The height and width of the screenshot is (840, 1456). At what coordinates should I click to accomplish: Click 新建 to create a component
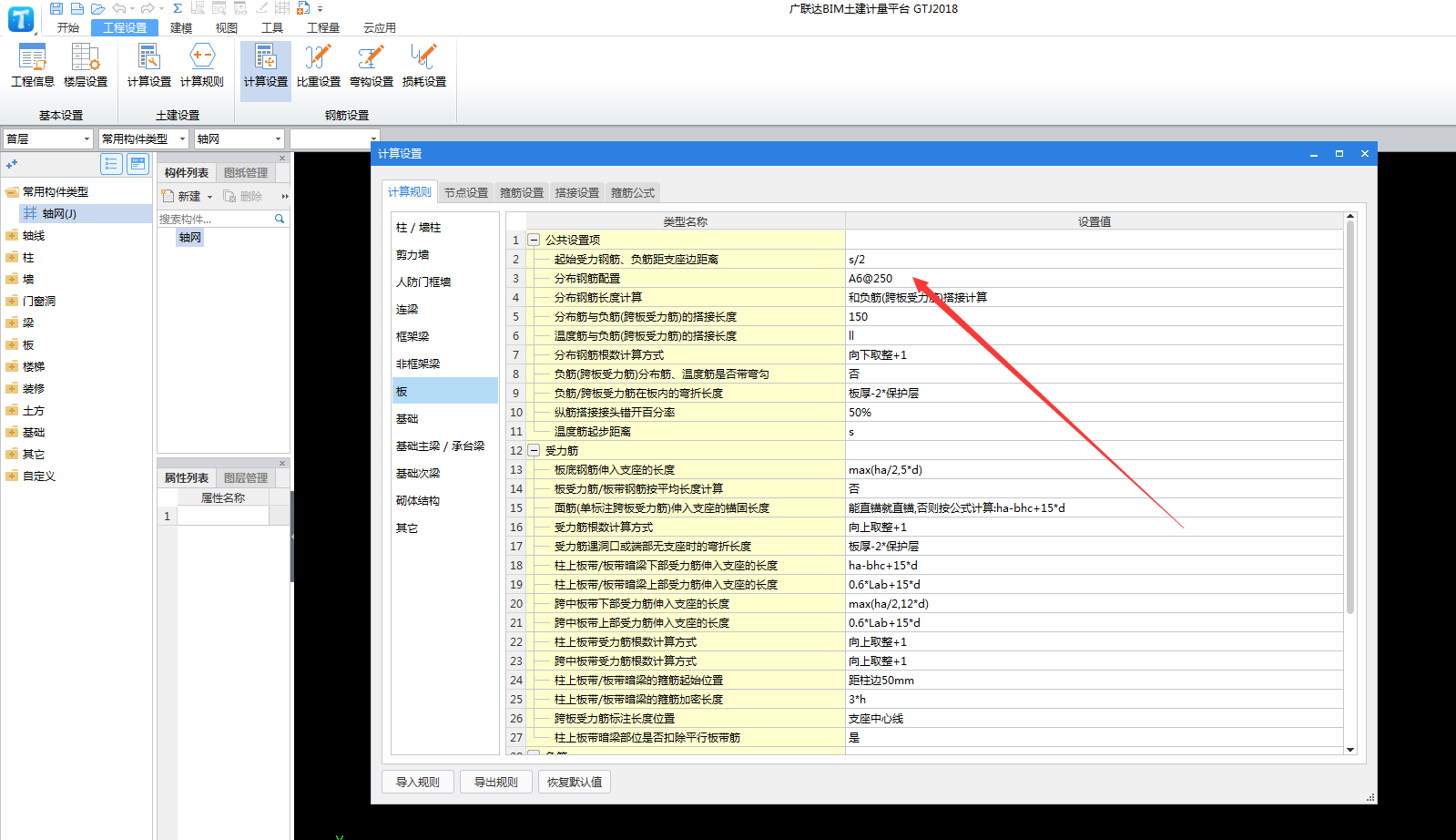click(182, 196)
